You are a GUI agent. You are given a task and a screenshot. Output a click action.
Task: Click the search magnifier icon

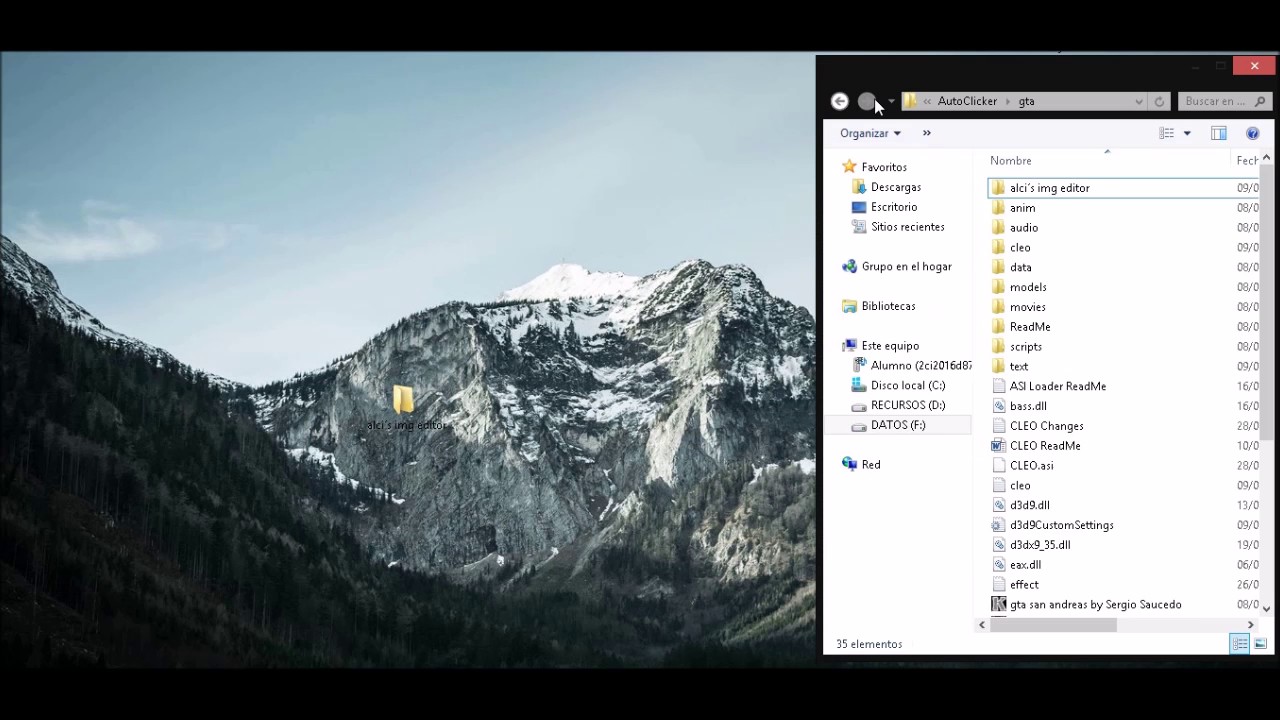pyautogui.click(x=1261, y=101)
